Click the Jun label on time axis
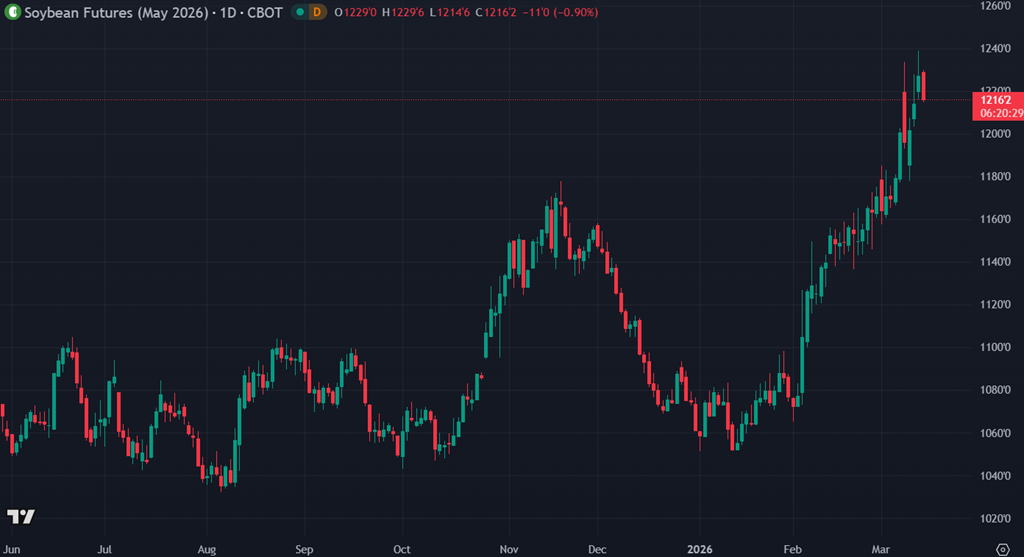Screen dimensions: 1024x557 [14, 549]
